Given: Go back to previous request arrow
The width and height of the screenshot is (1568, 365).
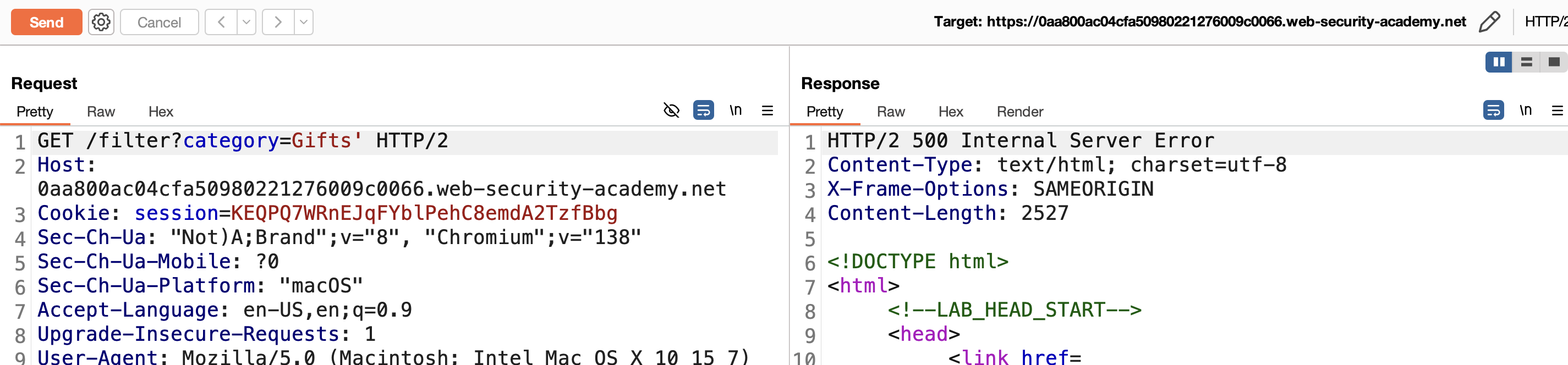Looking at the screenshot, I should click(221, 22).
